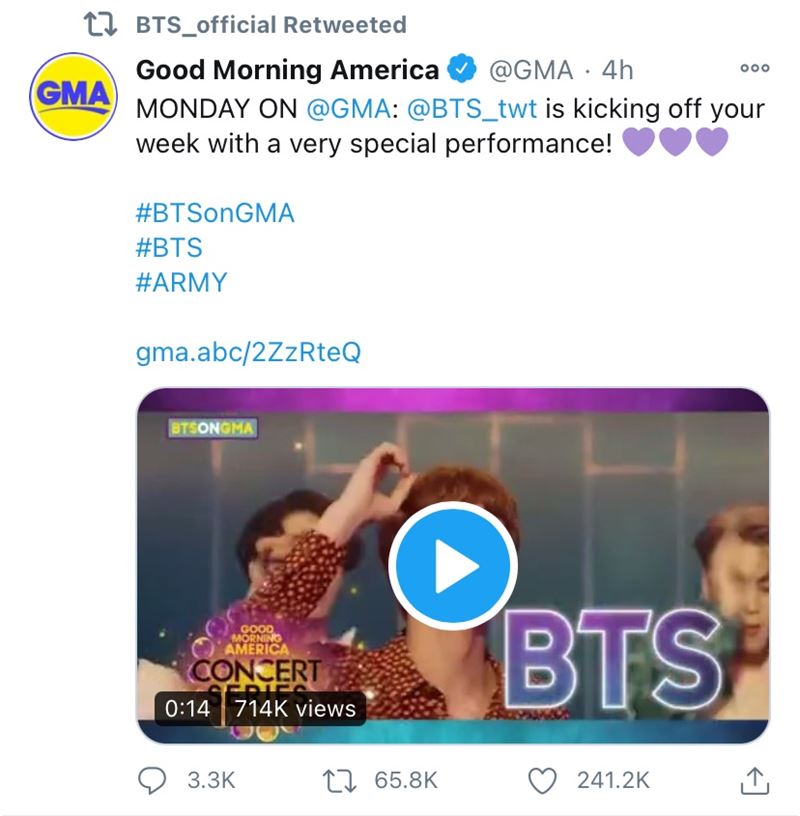
Task: Click the 4h timestamp
Action: coord(617,70)
